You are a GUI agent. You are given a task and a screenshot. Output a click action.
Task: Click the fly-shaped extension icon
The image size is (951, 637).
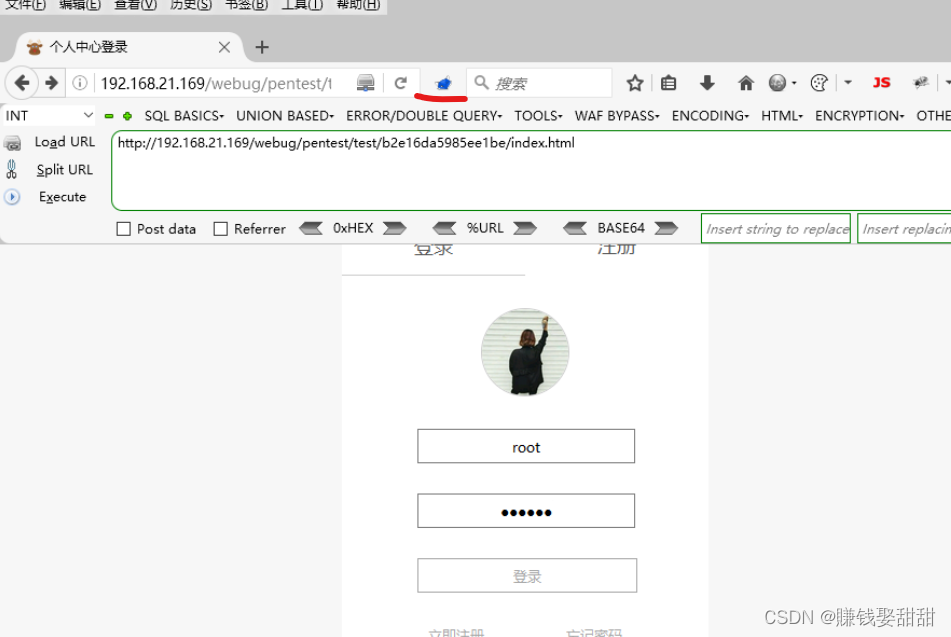[x=921, y=83]
